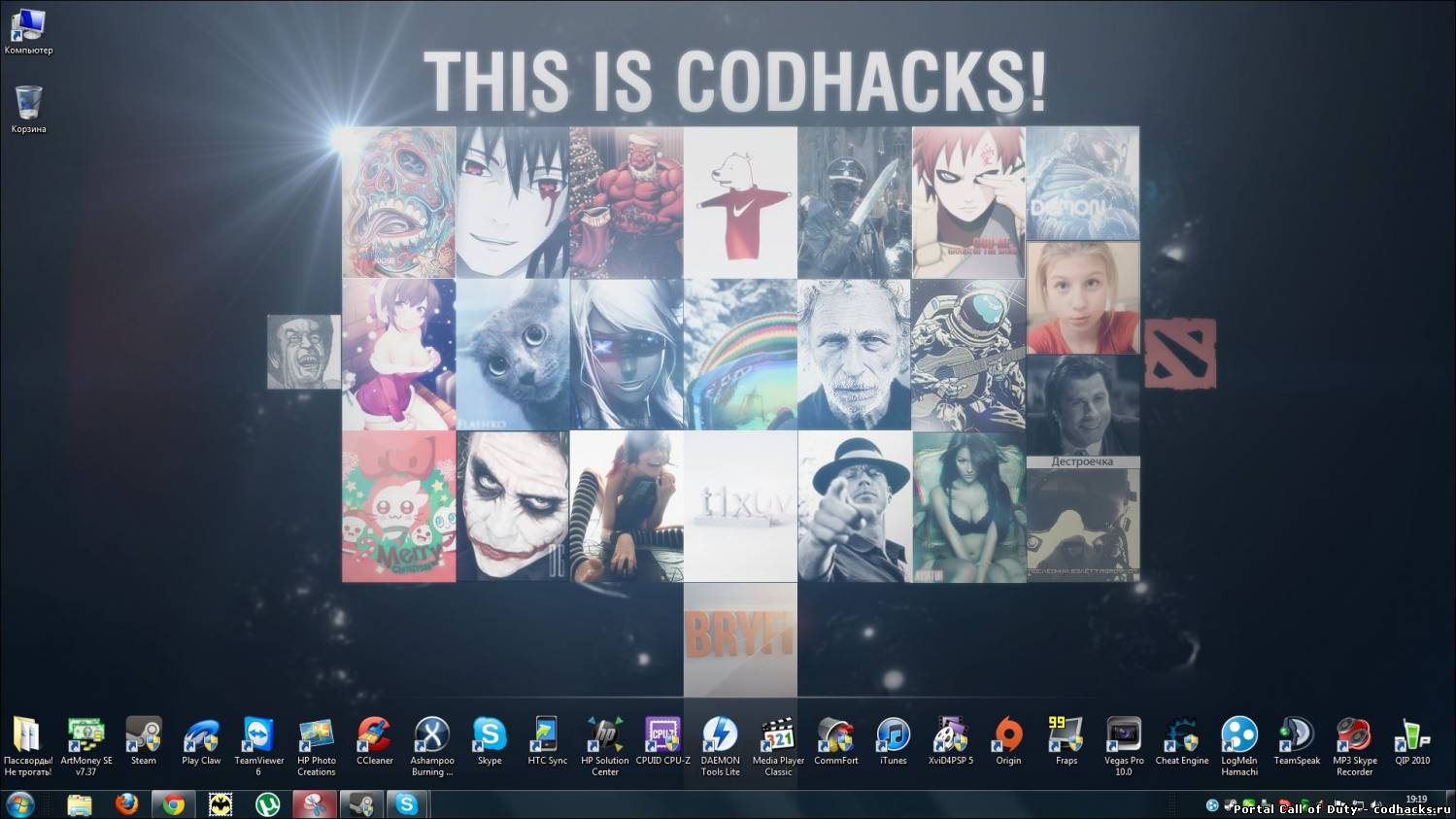Select the Steam desktop shortcut
Image resolution: width=1456 pixels, height=819 pixels.
(x=144, y=741)
